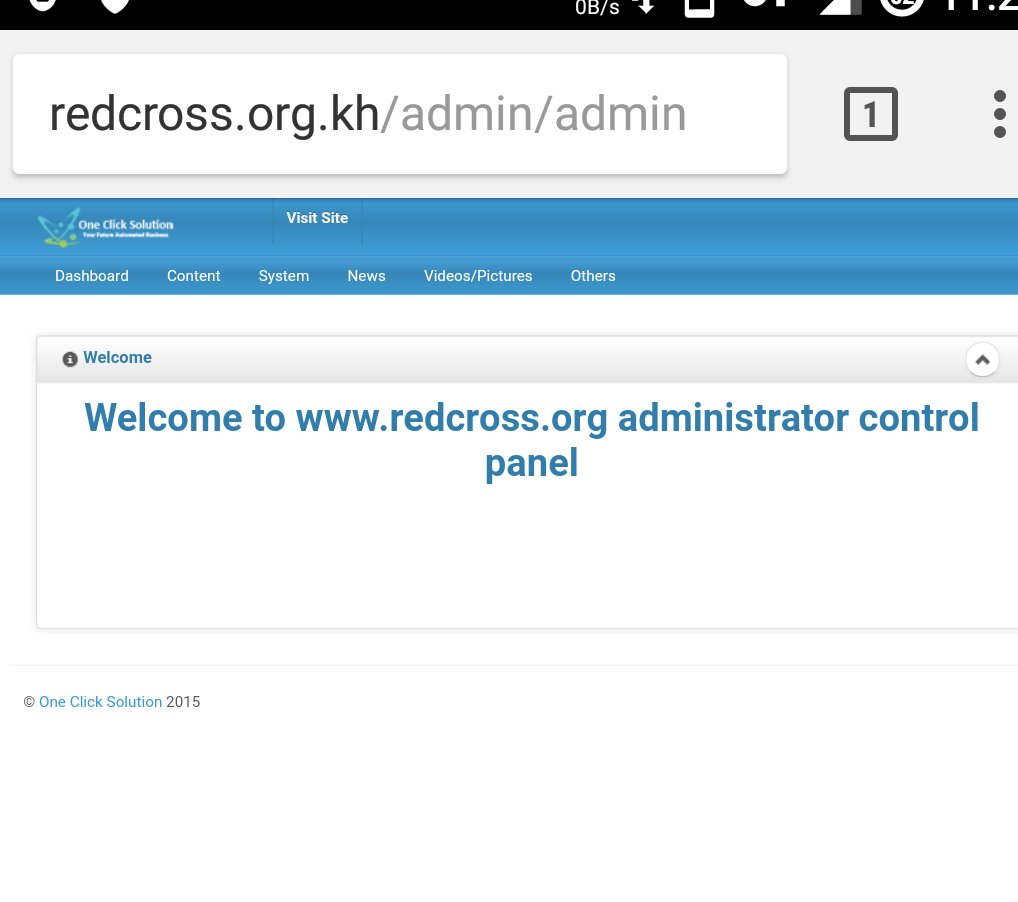The image size is (1018, 902).
Task: Select Dashboard in the navigation bar
Action: click(x=91, y=275)
